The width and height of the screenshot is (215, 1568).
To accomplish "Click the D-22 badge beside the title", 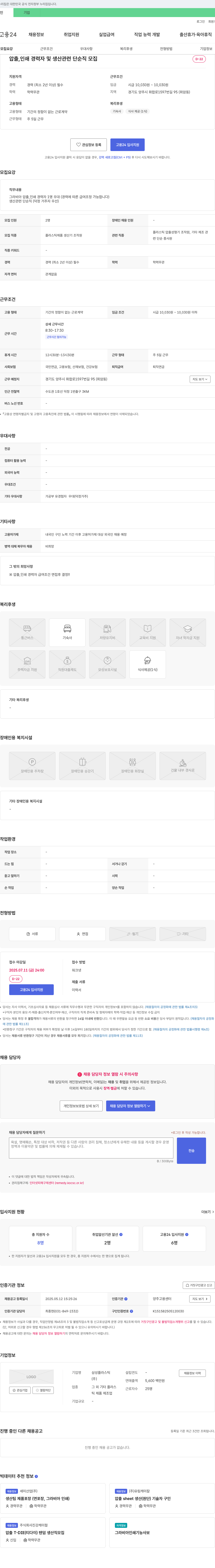I will (199, 59).
